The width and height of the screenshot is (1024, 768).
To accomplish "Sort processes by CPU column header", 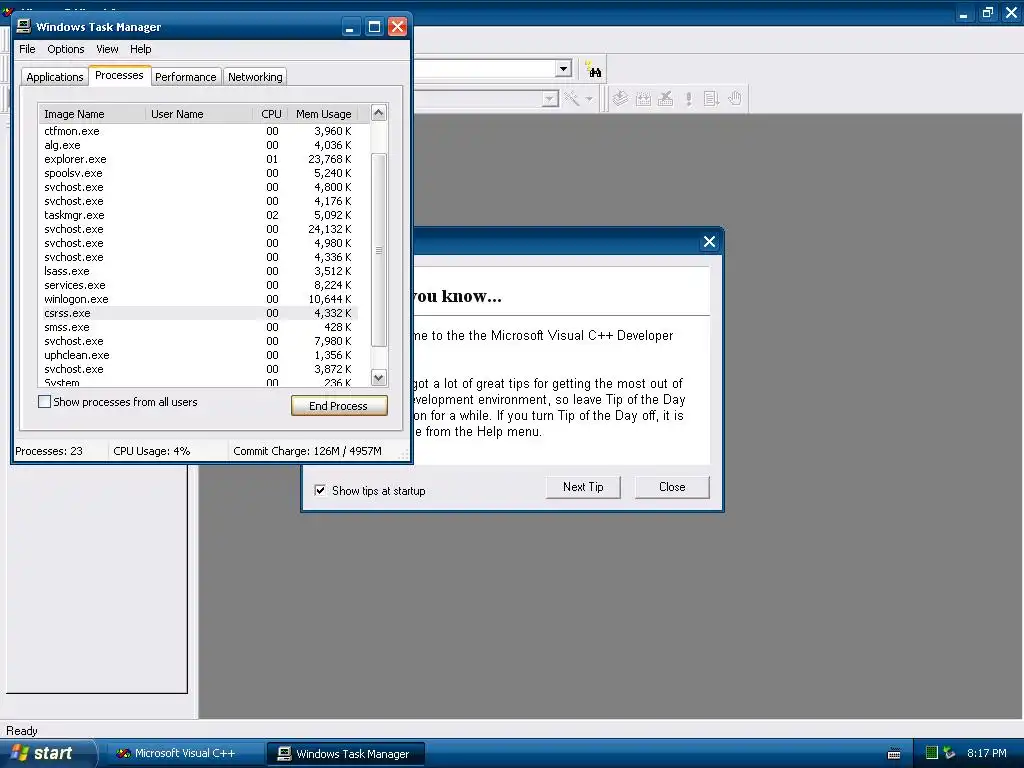I will pyautogui.click(x=270, y=114).
